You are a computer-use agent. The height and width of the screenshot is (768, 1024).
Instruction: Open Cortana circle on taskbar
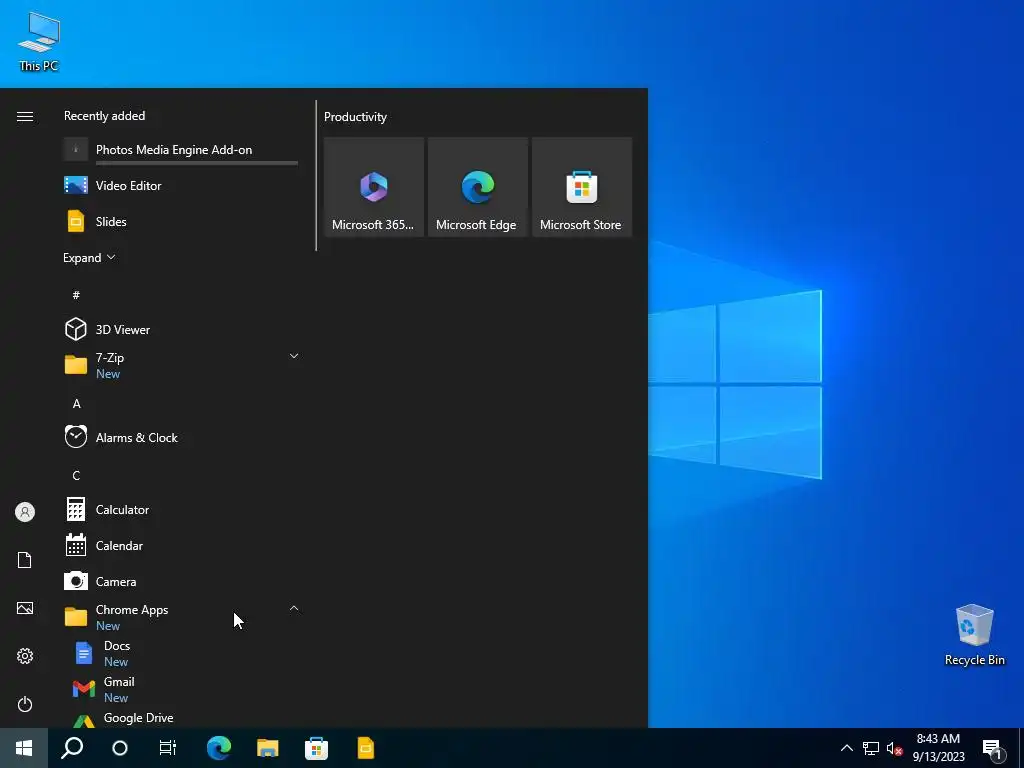pyautogui.click(x=120, y=748)
